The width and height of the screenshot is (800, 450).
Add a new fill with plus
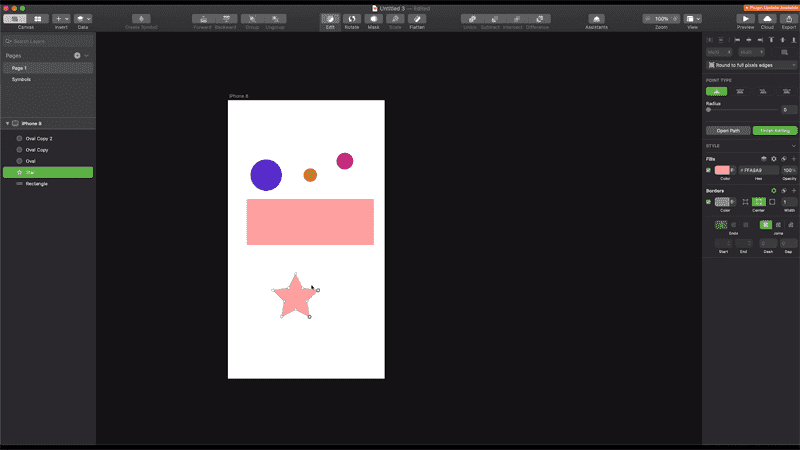click(x=793, y=159)
